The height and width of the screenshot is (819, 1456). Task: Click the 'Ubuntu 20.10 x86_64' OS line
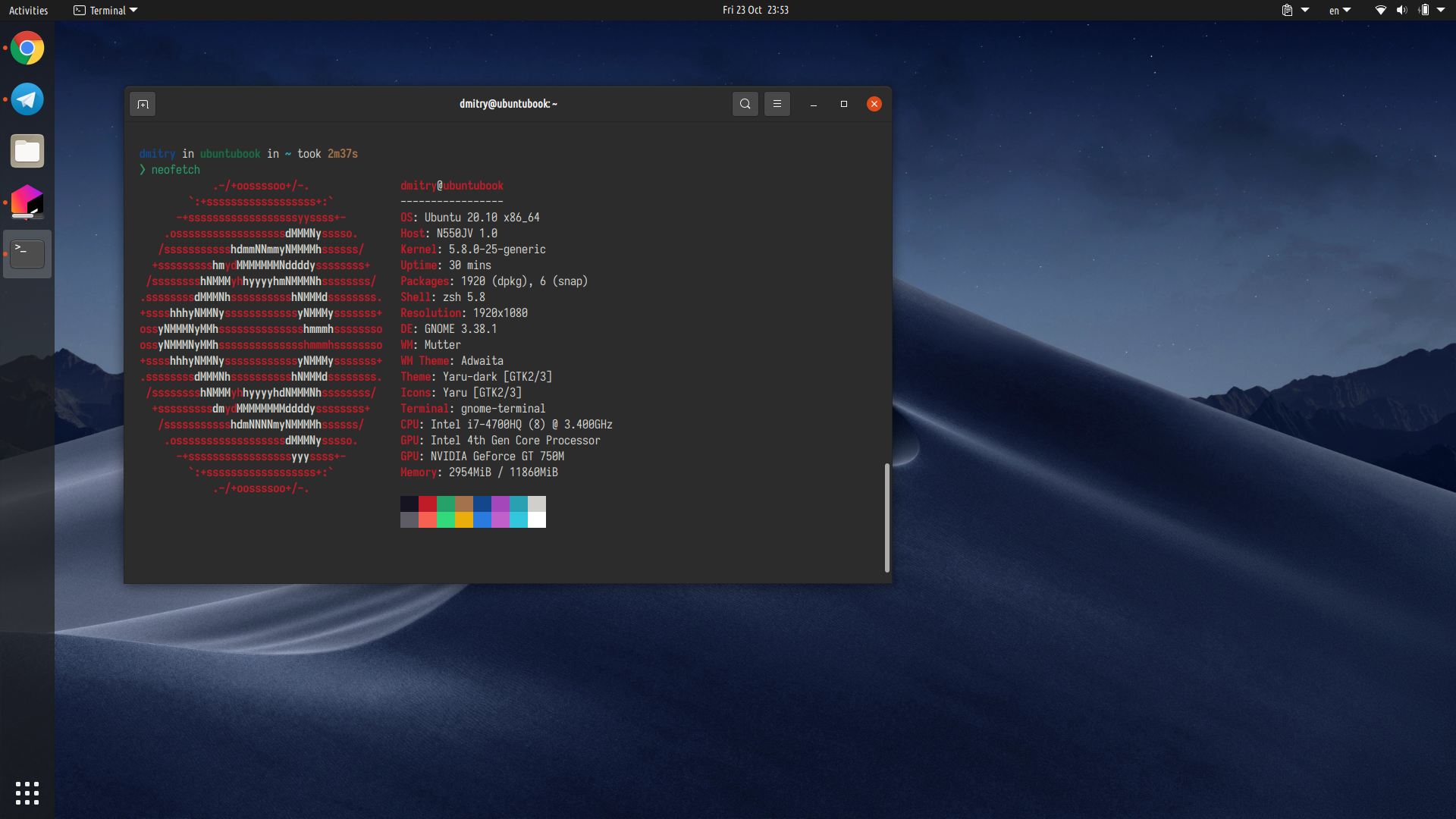470,218
